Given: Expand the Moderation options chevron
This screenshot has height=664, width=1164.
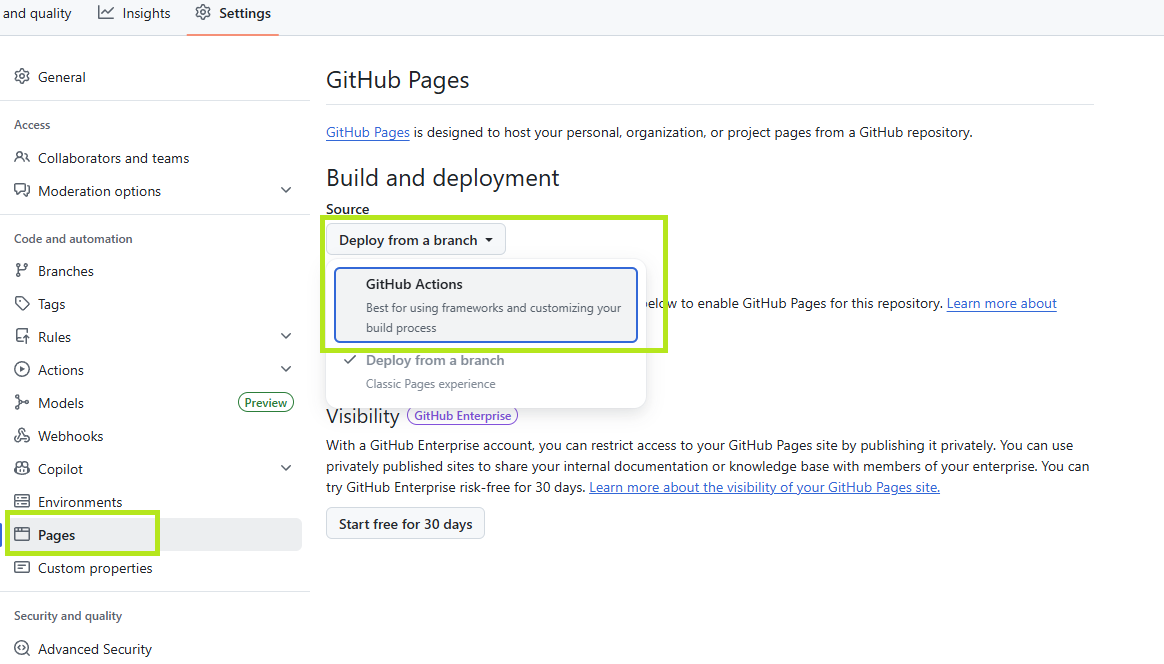Looking at the screenshot, I should (286, 190).
